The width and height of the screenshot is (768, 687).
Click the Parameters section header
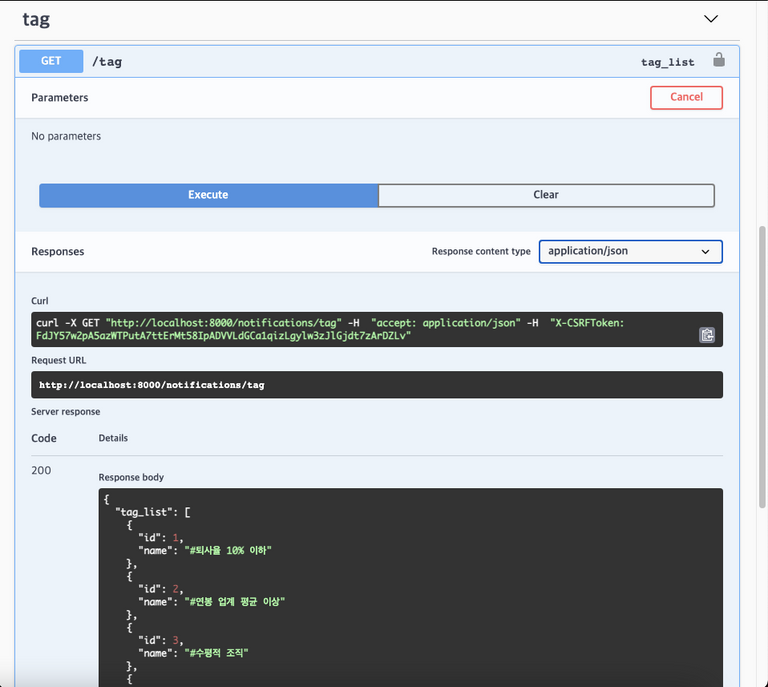pos(60,97)
